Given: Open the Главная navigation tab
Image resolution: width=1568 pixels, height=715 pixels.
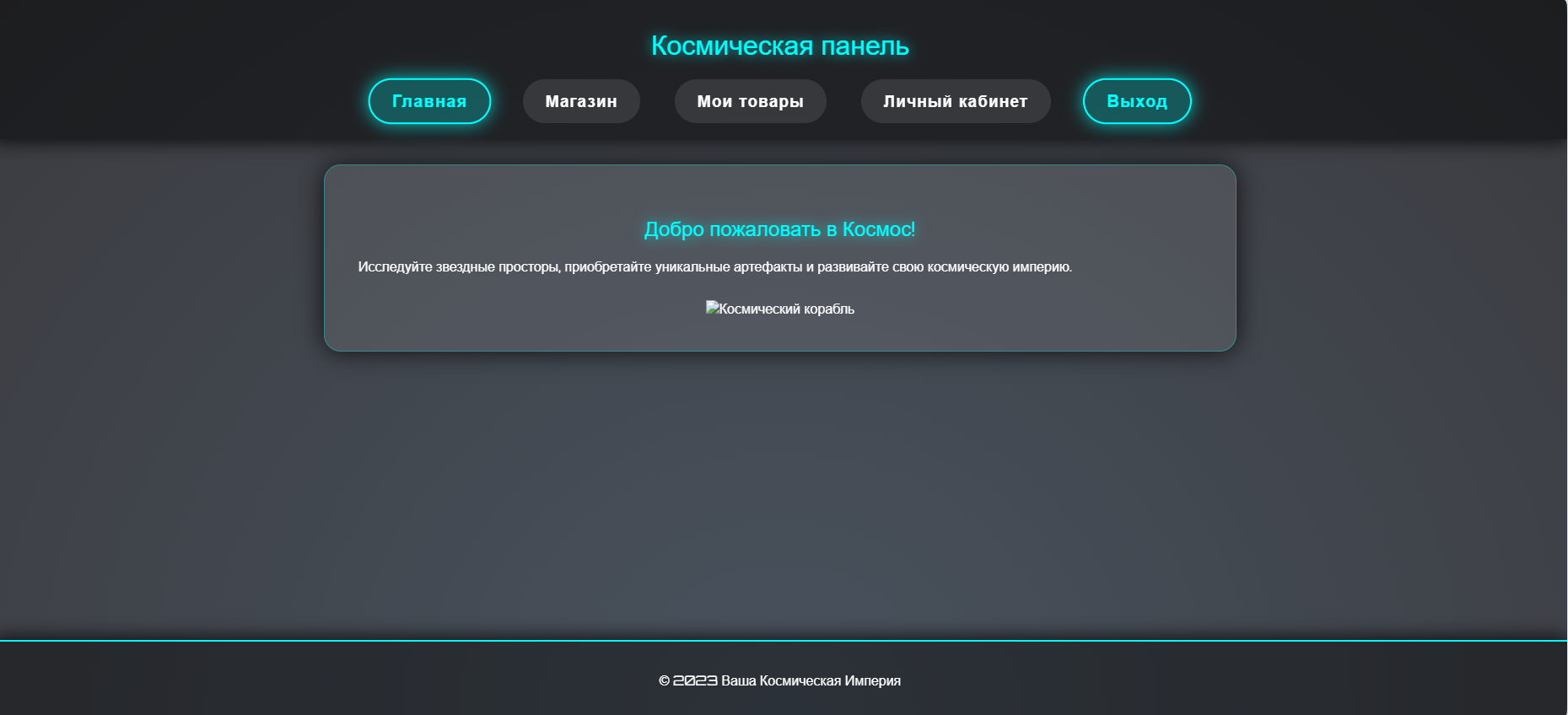Looking at the screenshot, I should click(x=429, y=101).
